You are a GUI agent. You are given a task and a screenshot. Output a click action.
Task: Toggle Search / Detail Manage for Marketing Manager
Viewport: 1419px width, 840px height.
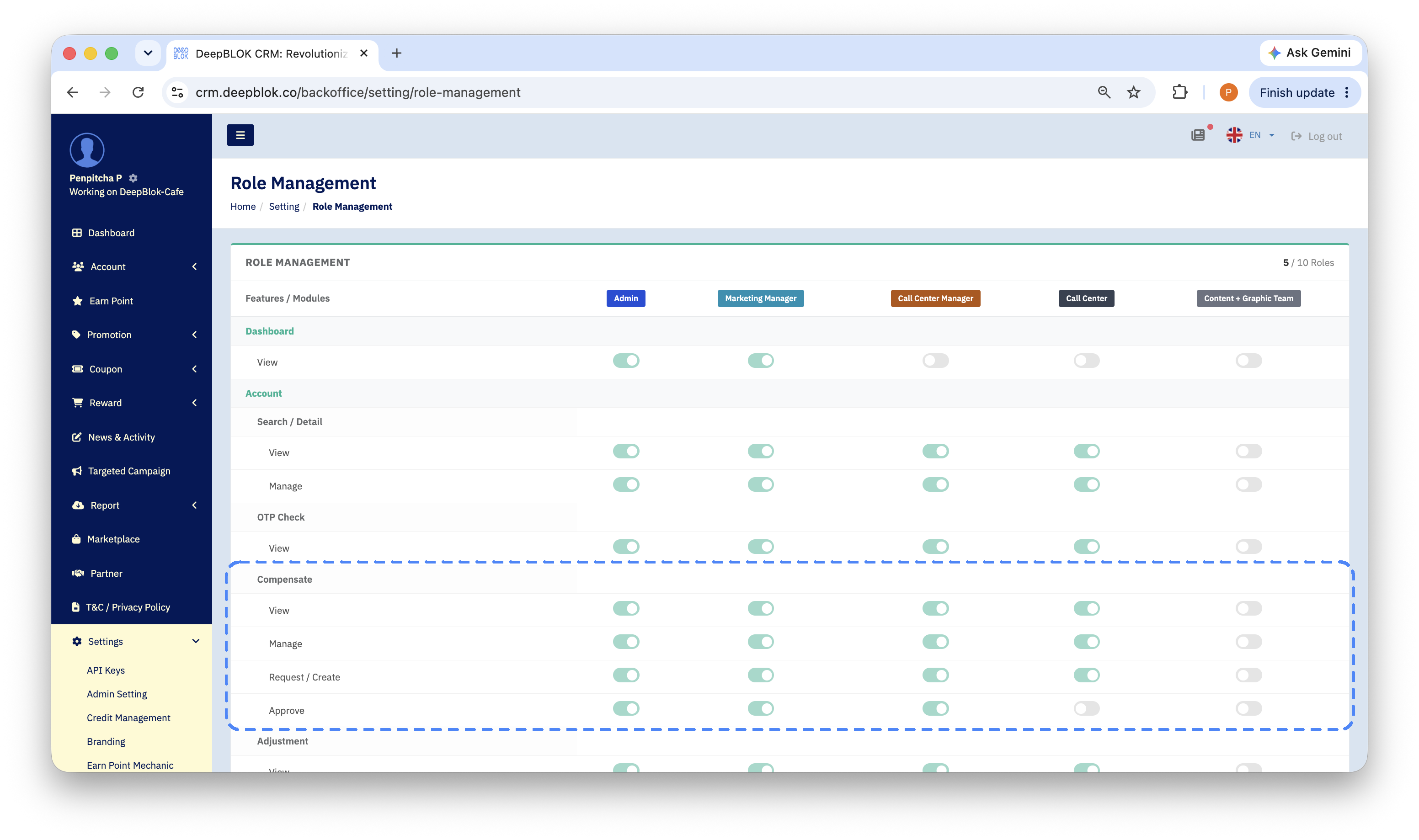pyautogui.click(x=760, y=484)
